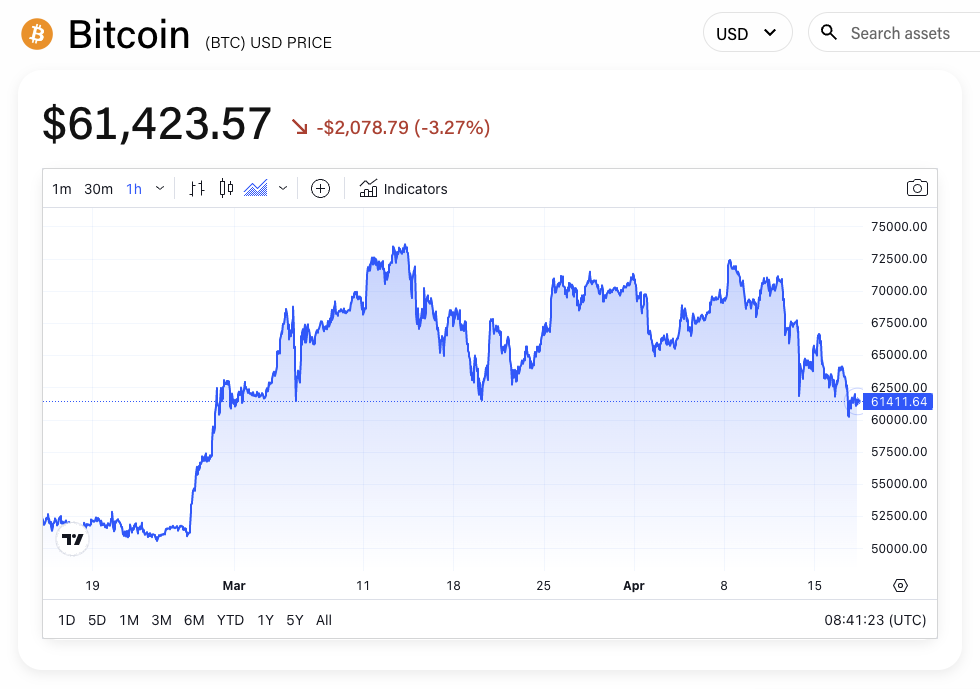
Task: Click the compare/add symbol plus icon
Action: 321,188
